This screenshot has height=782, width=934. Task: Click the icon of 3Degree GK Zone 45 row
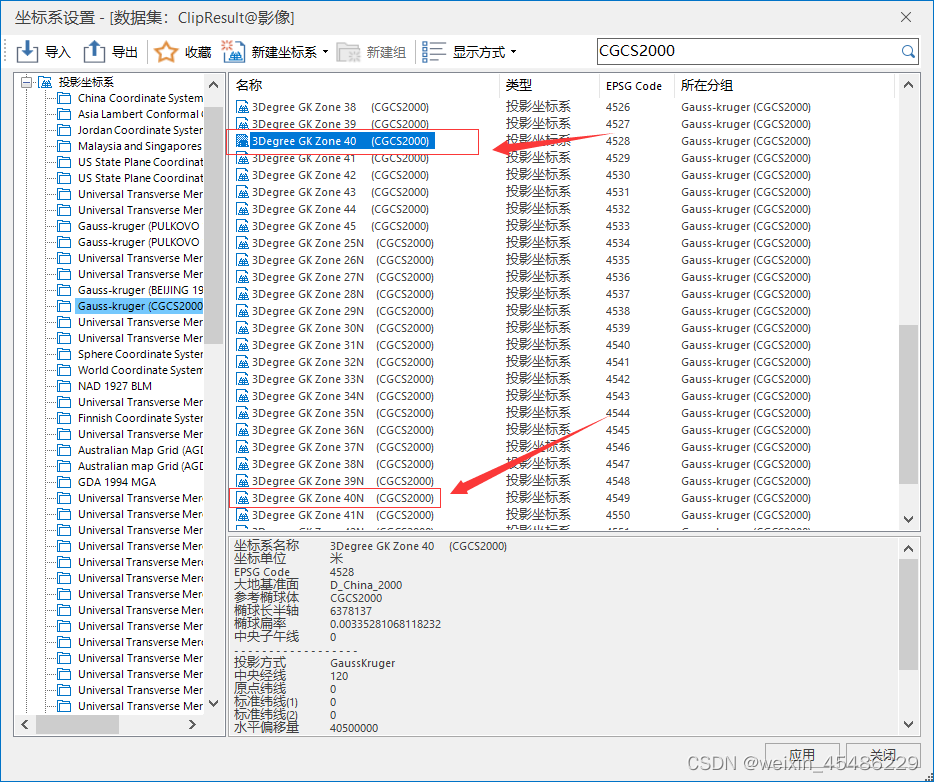pyautogui.click(x=242, y=226)
